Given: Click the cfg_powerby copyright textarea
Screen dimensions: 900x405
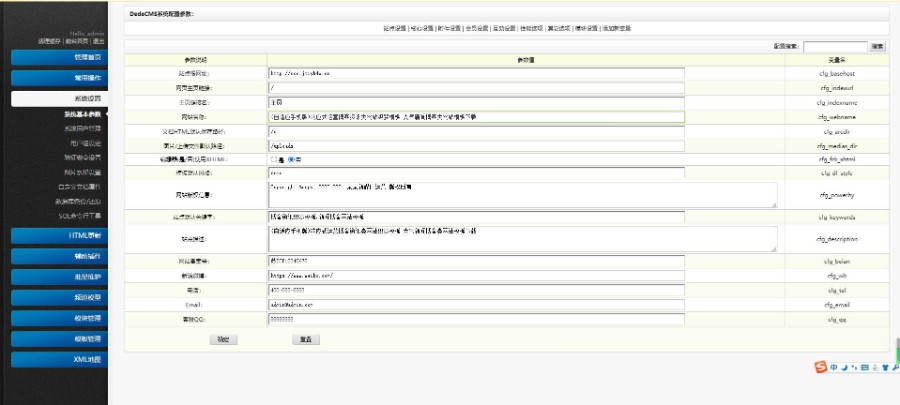Looking at the screenshot, I should [x=523, y=195].
